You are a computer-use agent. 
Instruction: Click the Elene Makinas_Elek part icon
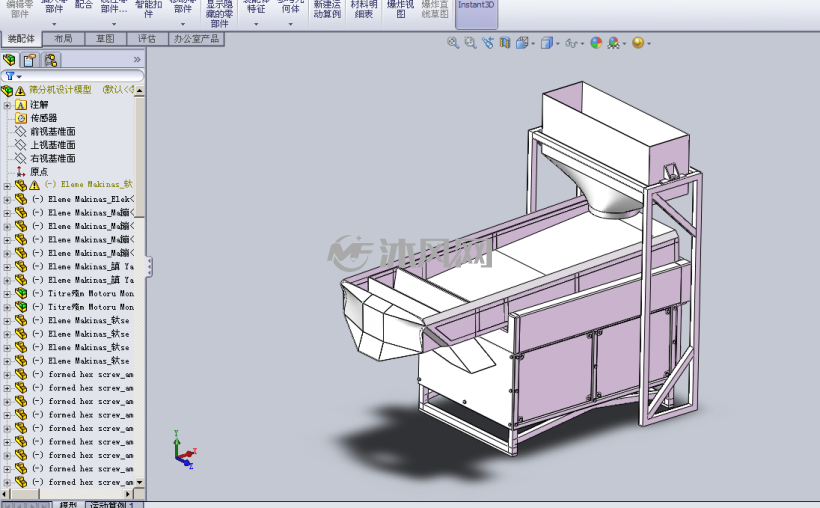pos(21,199)
